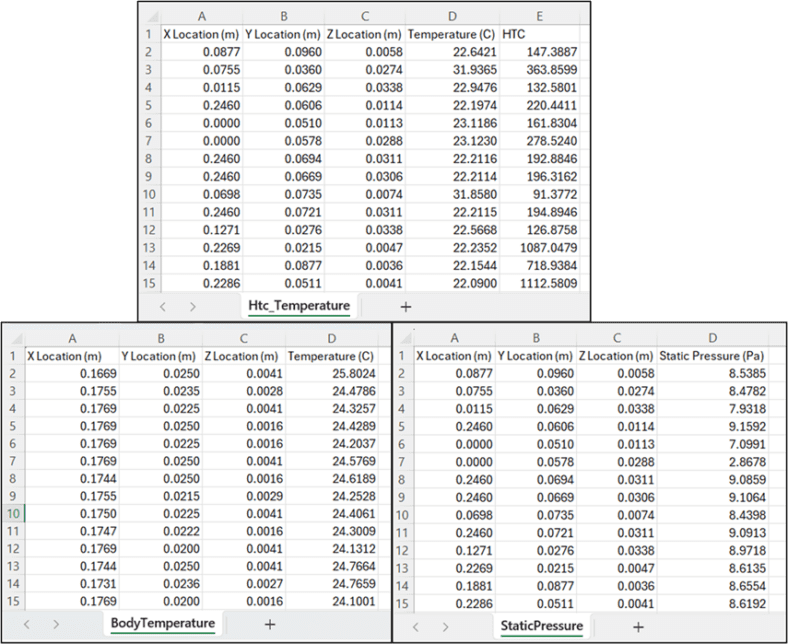
Task: Go to next sheet in BodyTemperature window
Action: (56, 624)
